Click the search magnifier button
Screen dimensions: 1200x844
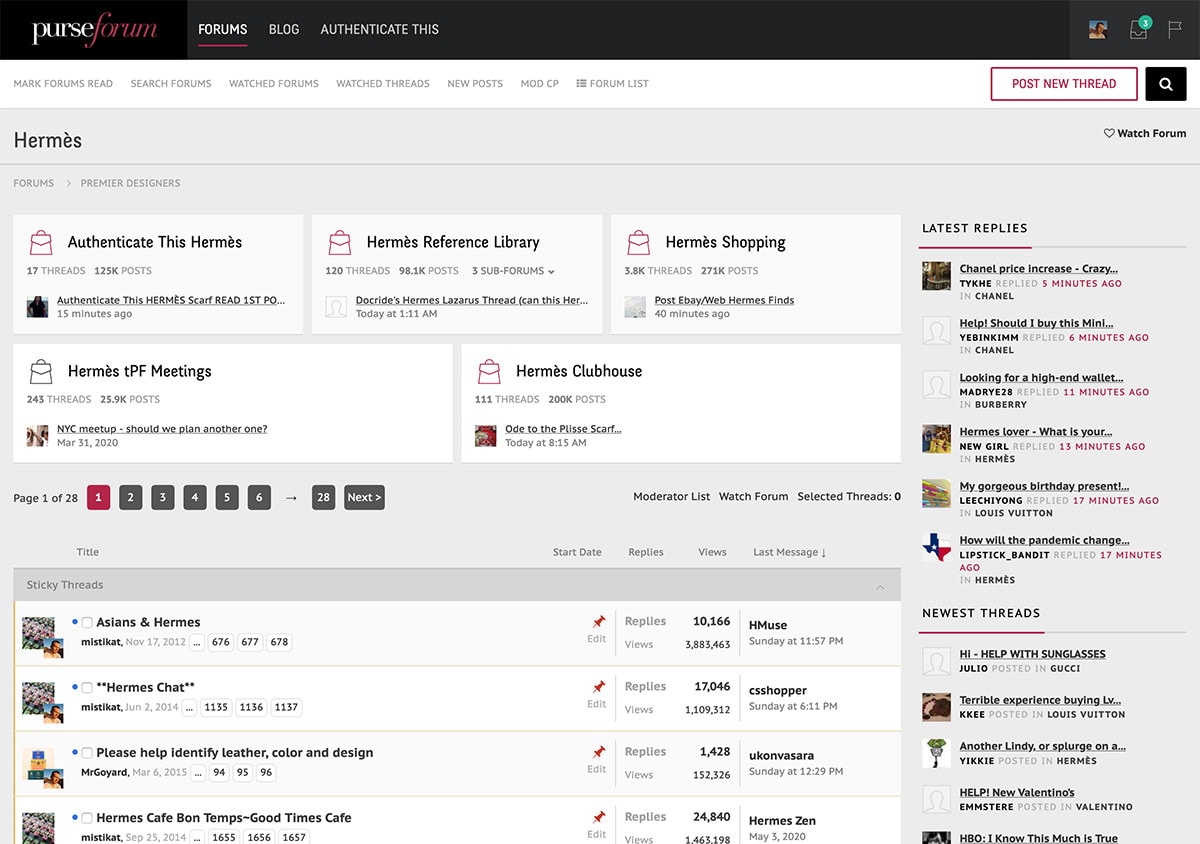point(1166,84)
